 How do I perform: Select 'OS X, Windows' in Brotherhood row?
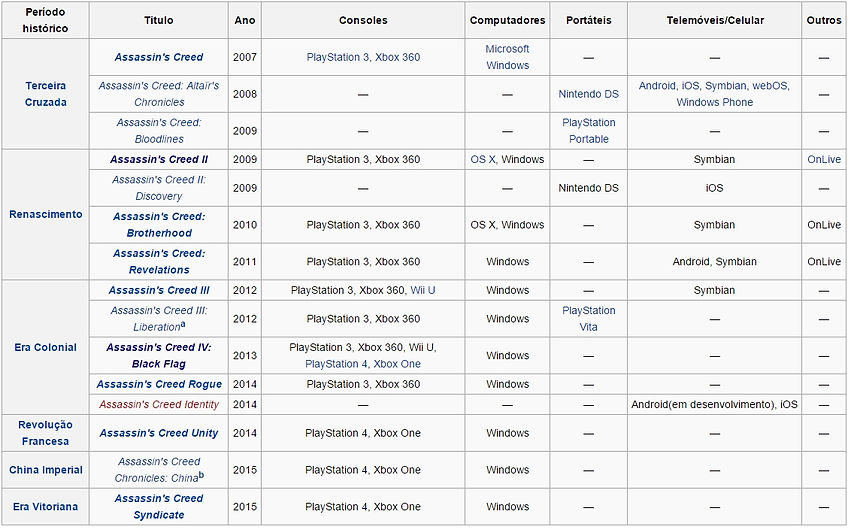[507, 225]
